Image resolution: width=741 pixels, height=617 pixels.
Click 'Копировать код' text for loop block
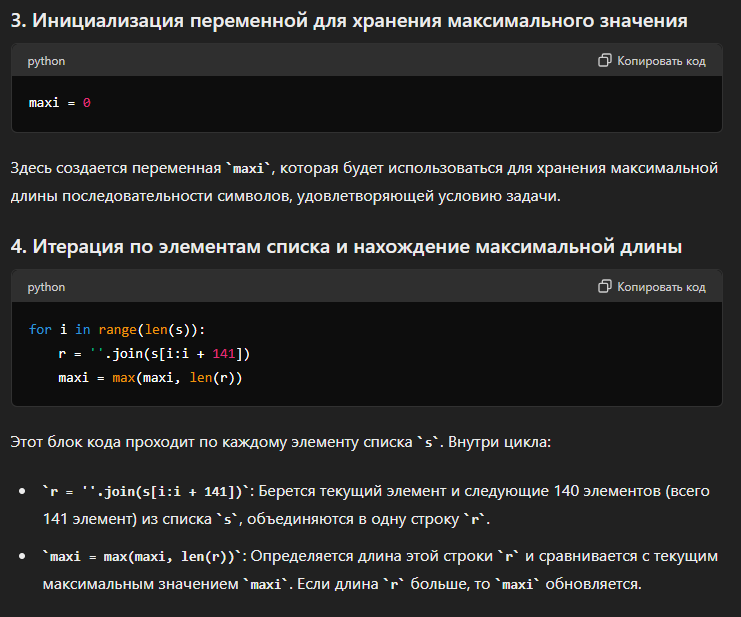pos(661,287)
